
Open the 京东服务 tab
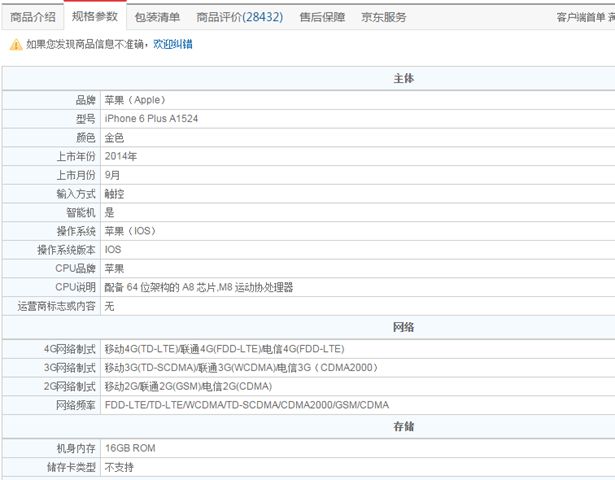(384, 17)
